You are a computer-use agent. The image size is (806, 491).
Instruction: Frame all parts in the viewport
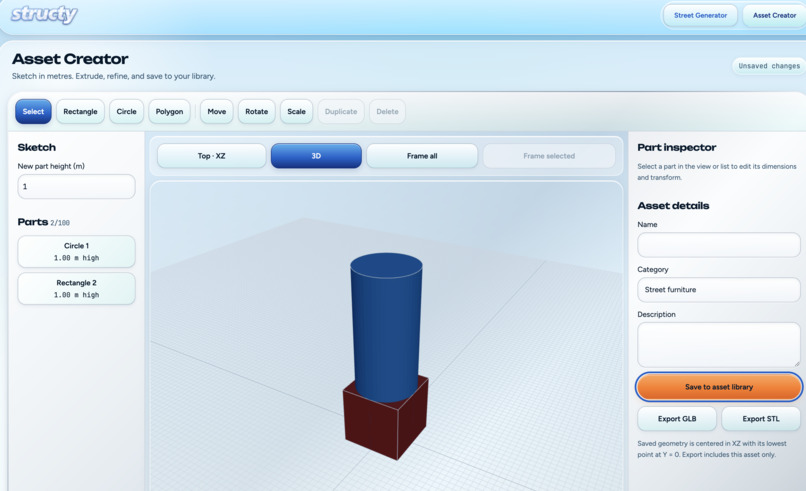(422, 156)
